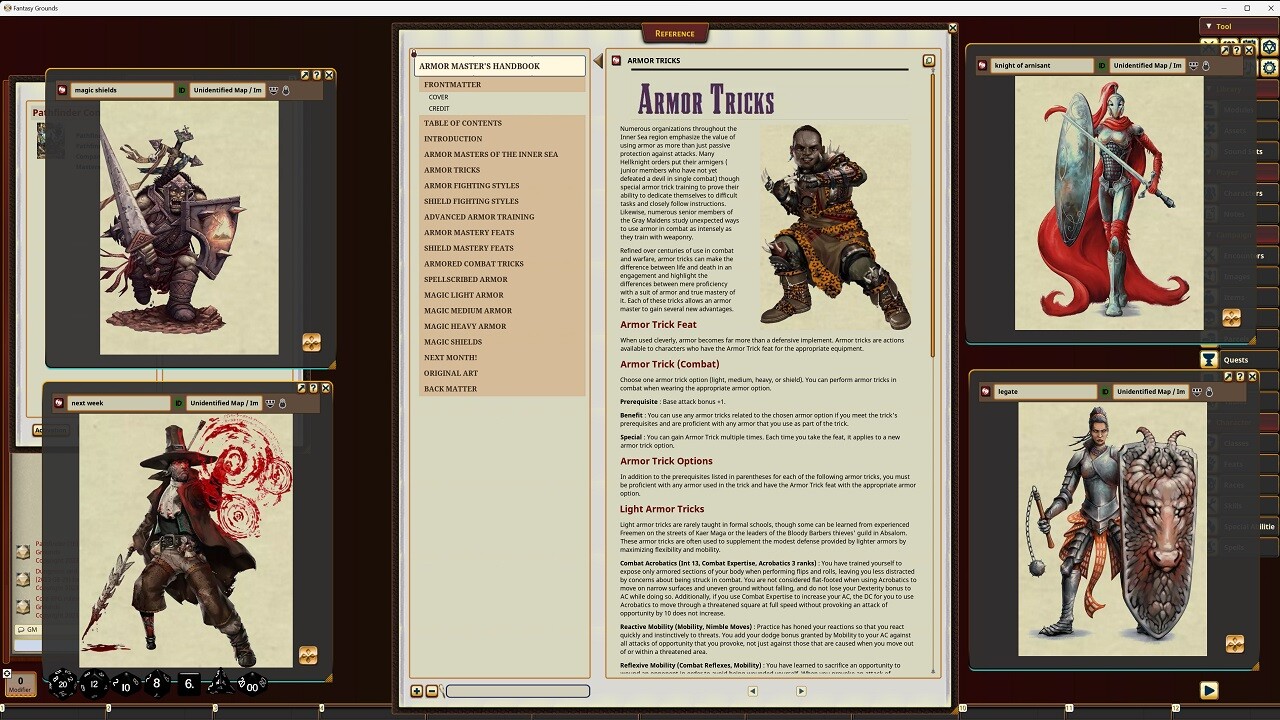
Task: Click the radial menu icon on the knight of arnisant image
Action: (x=1231, y=317)
